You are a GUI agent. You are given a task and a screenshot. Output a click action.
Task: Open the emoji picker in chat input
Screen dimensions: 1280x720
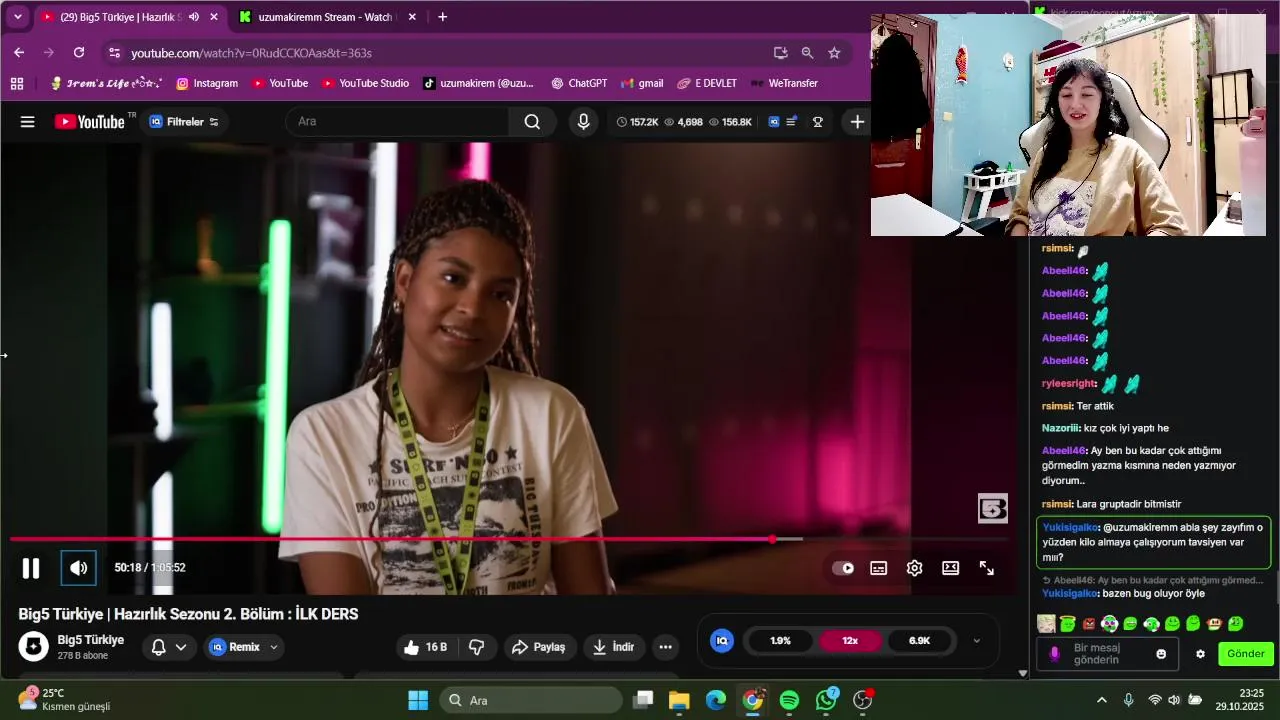pyautogui.click(x=1161, y=654)
